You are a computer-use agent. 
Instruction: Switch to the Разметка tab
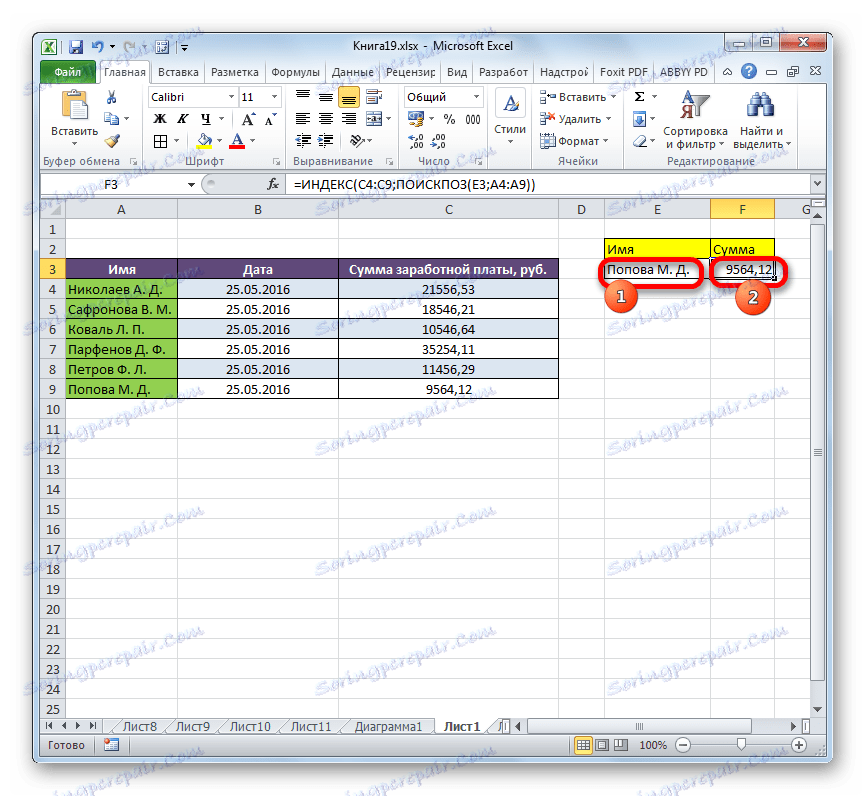coord(235,72)
